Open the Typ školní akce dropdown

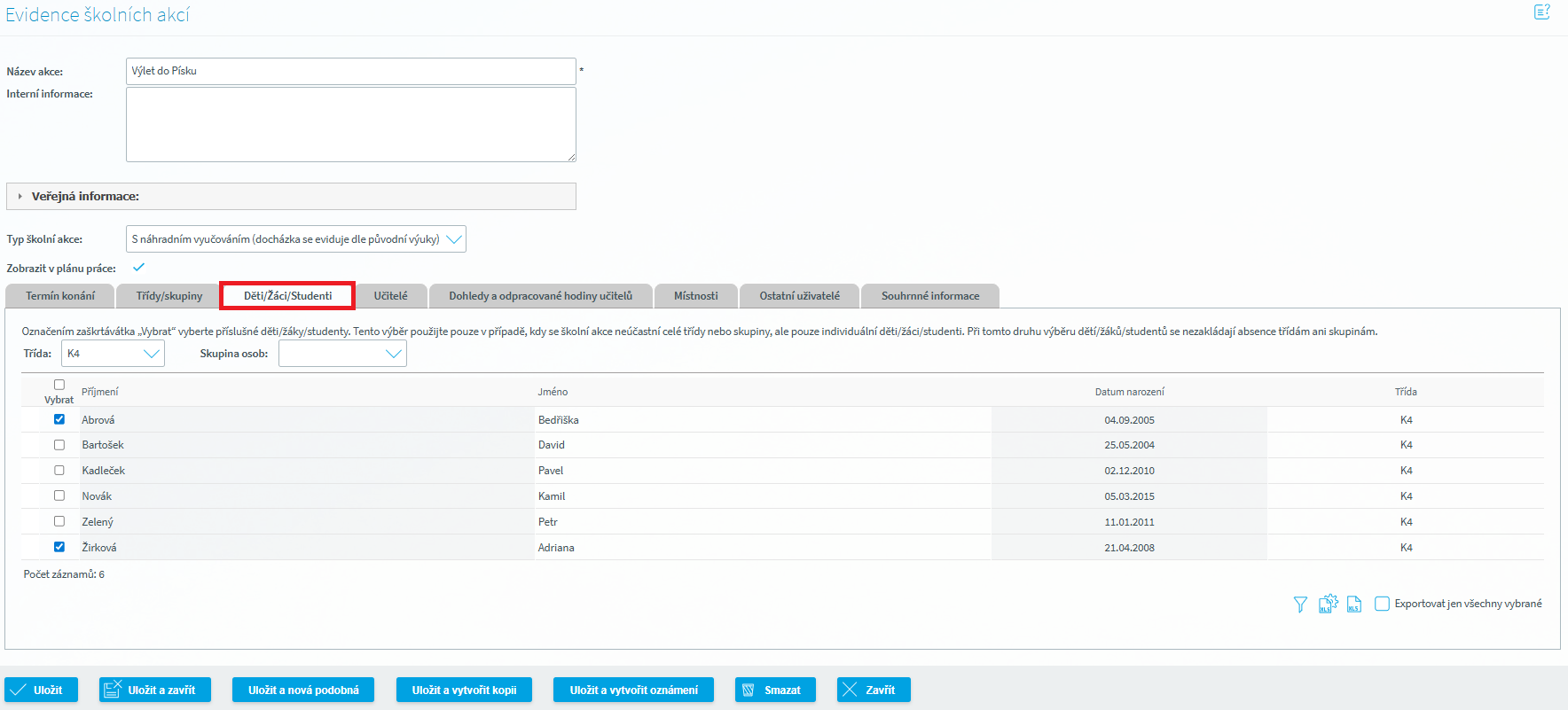295,239
